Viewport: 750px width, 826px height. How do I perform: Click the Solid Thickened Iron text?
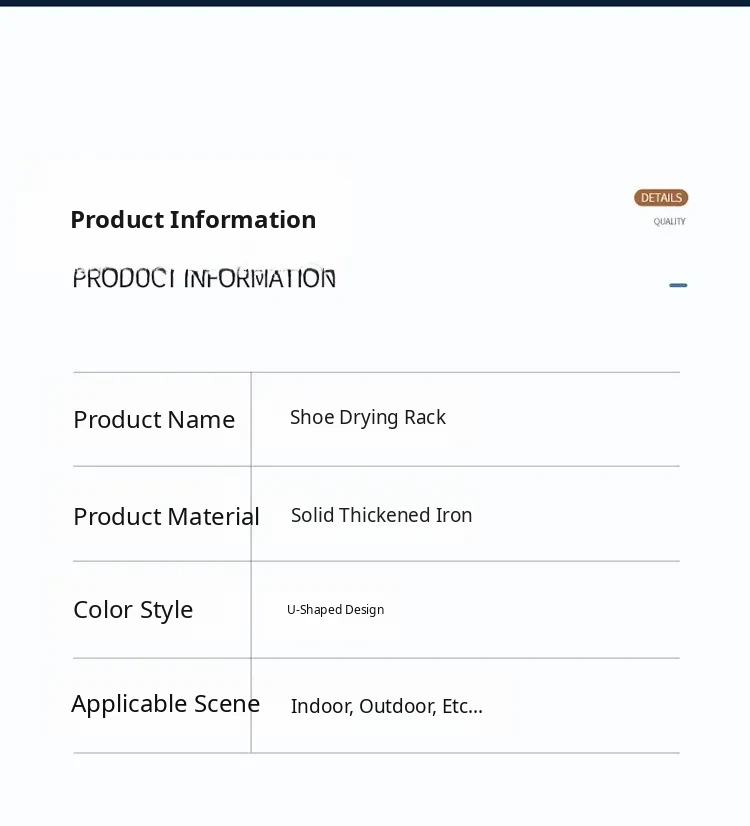[x=381, y=516]
